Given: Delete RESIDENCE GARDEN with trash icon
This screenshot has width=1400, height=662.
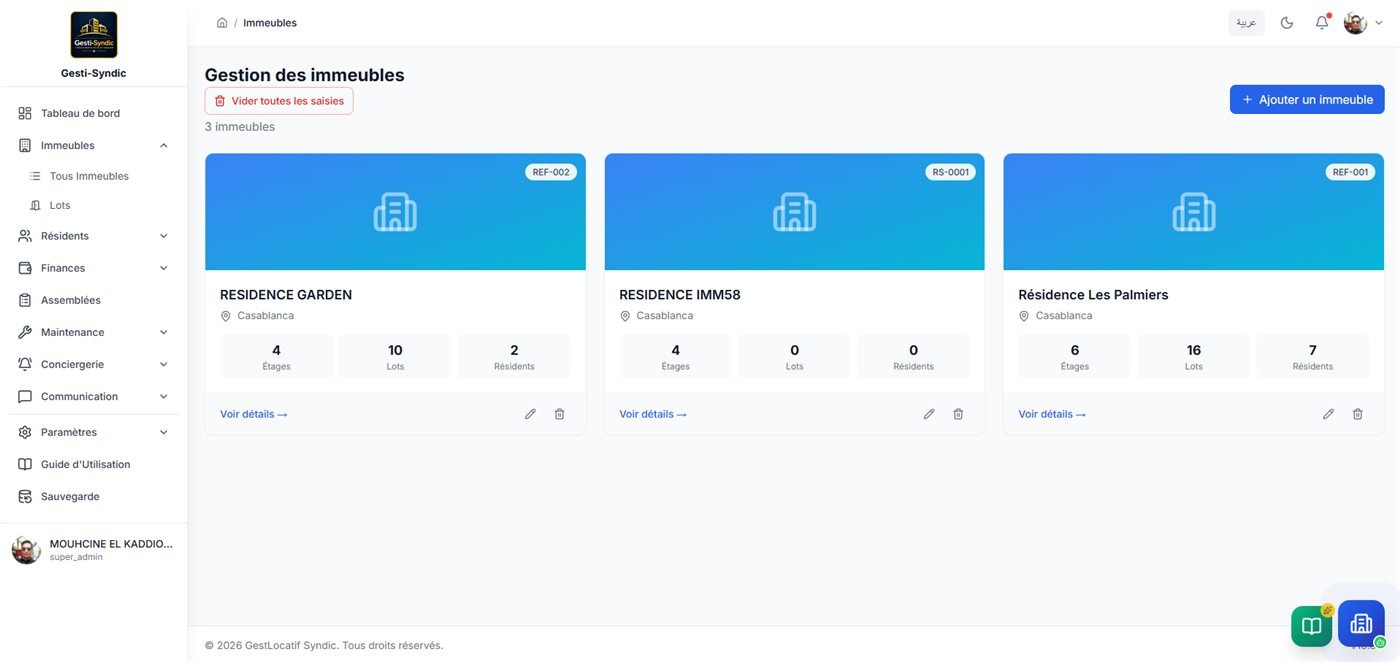Looking at the screenshot, I should pos(559,414).
